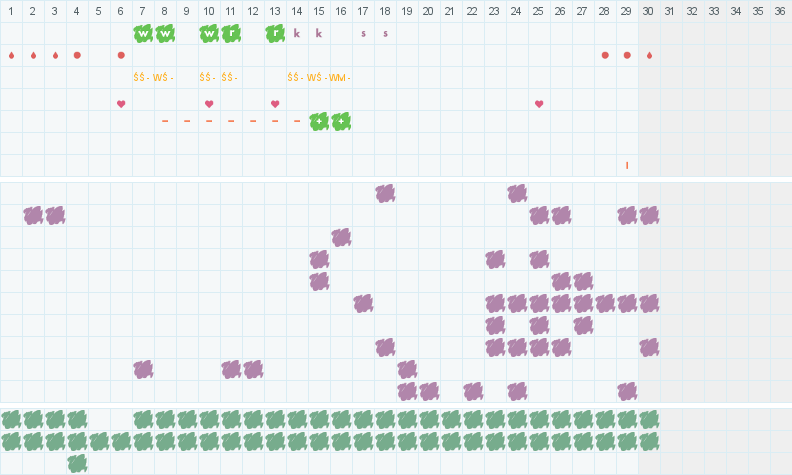Click the small orange tick on day 29
Screen dimensions: 792x475
[x=627, y=165]
